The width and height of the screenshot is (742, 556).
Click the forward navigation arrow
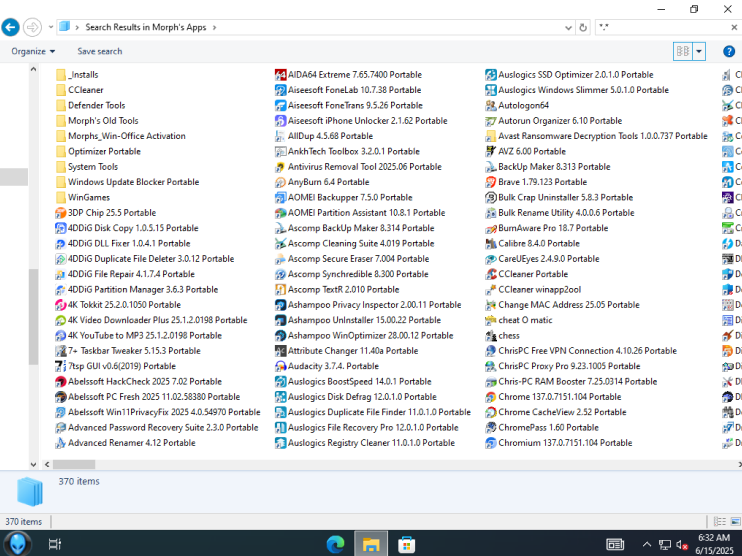[33, 27]
